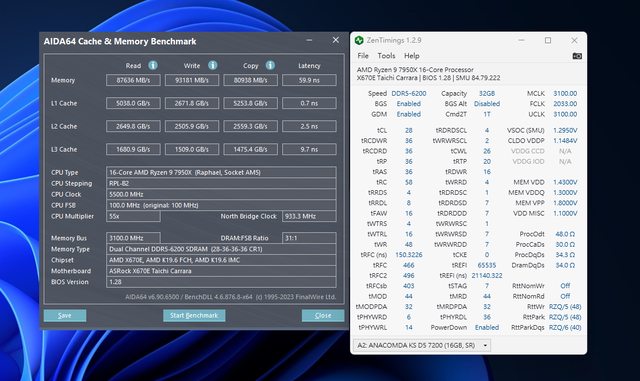Select the Cmd2T value 1T

487,114
